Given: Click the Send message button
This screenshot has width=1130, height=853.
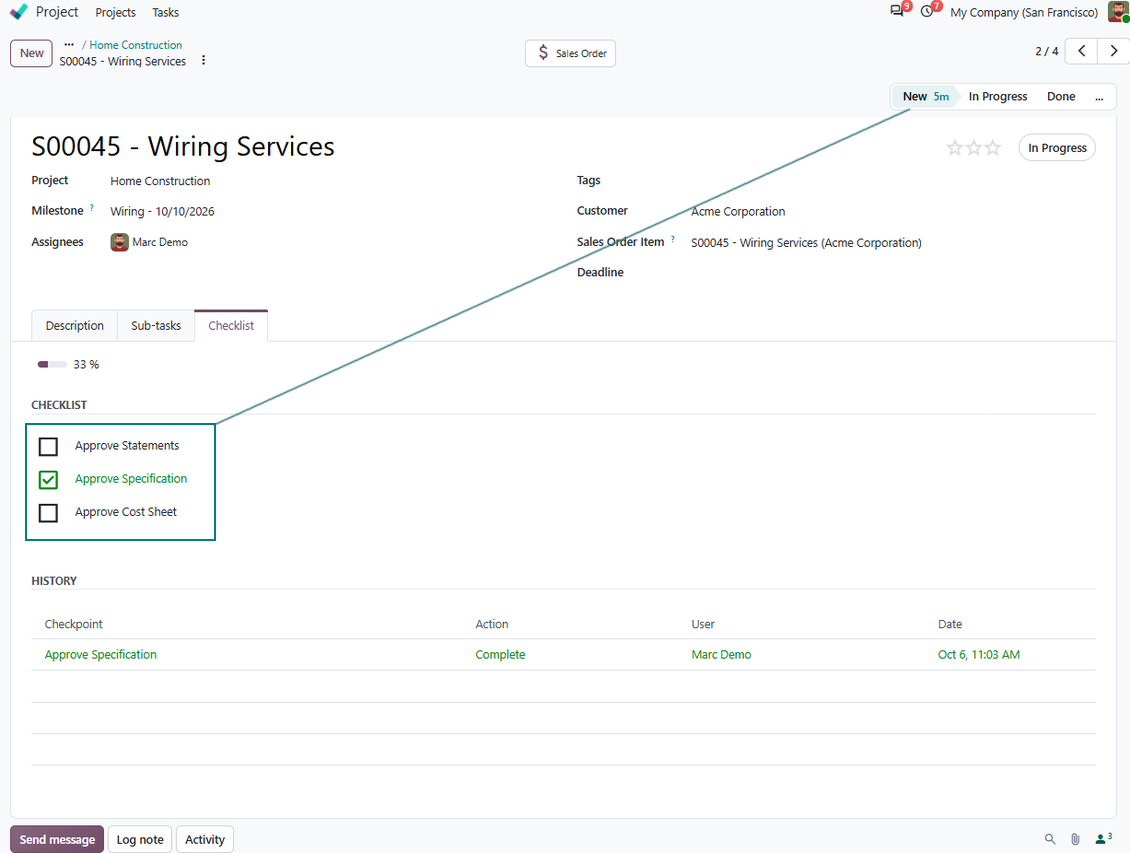Looking at the screenshot, I should click(x=57, y=839).
